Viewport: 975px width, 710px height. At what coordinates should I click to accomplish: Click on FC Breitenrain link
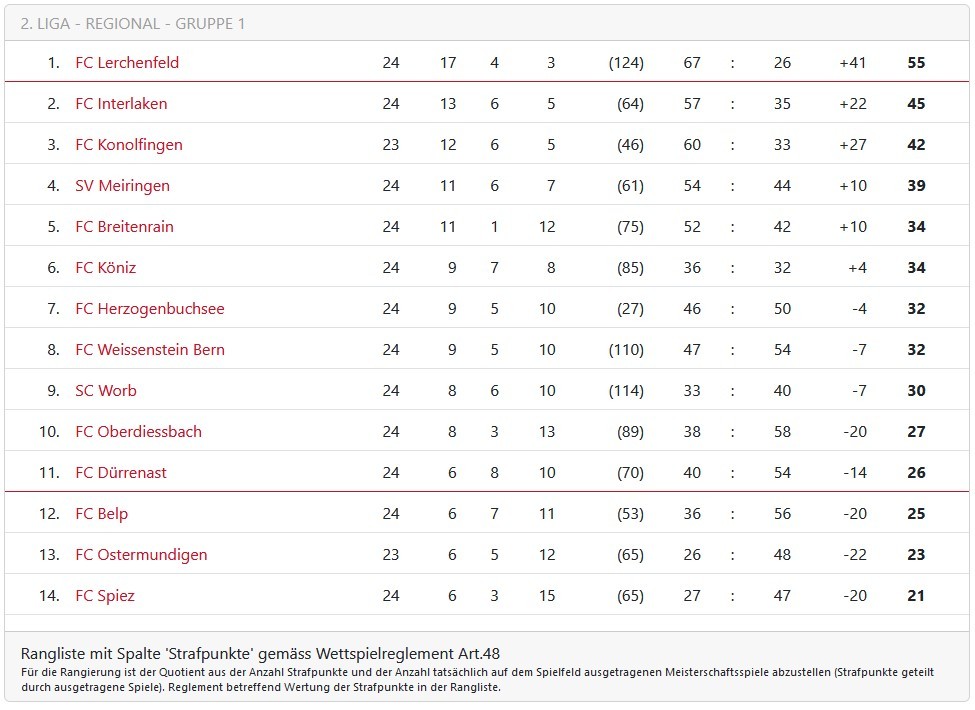point(124,227)
